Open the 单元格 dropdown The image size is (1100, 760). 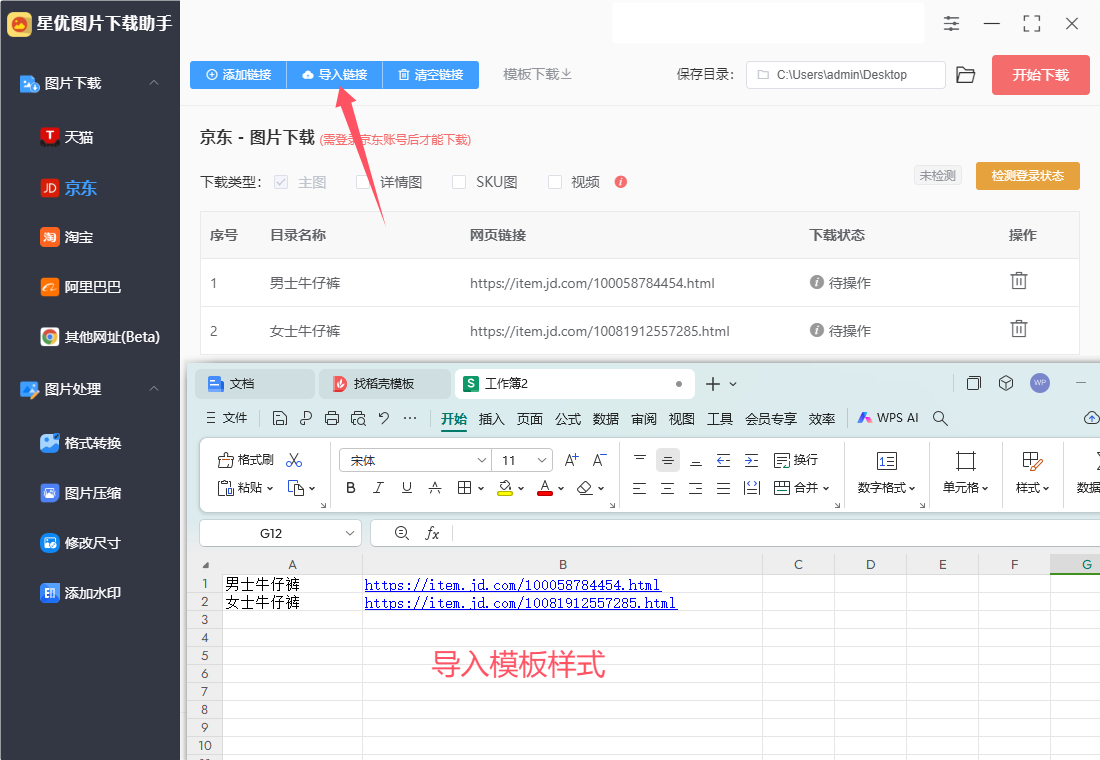965,488
